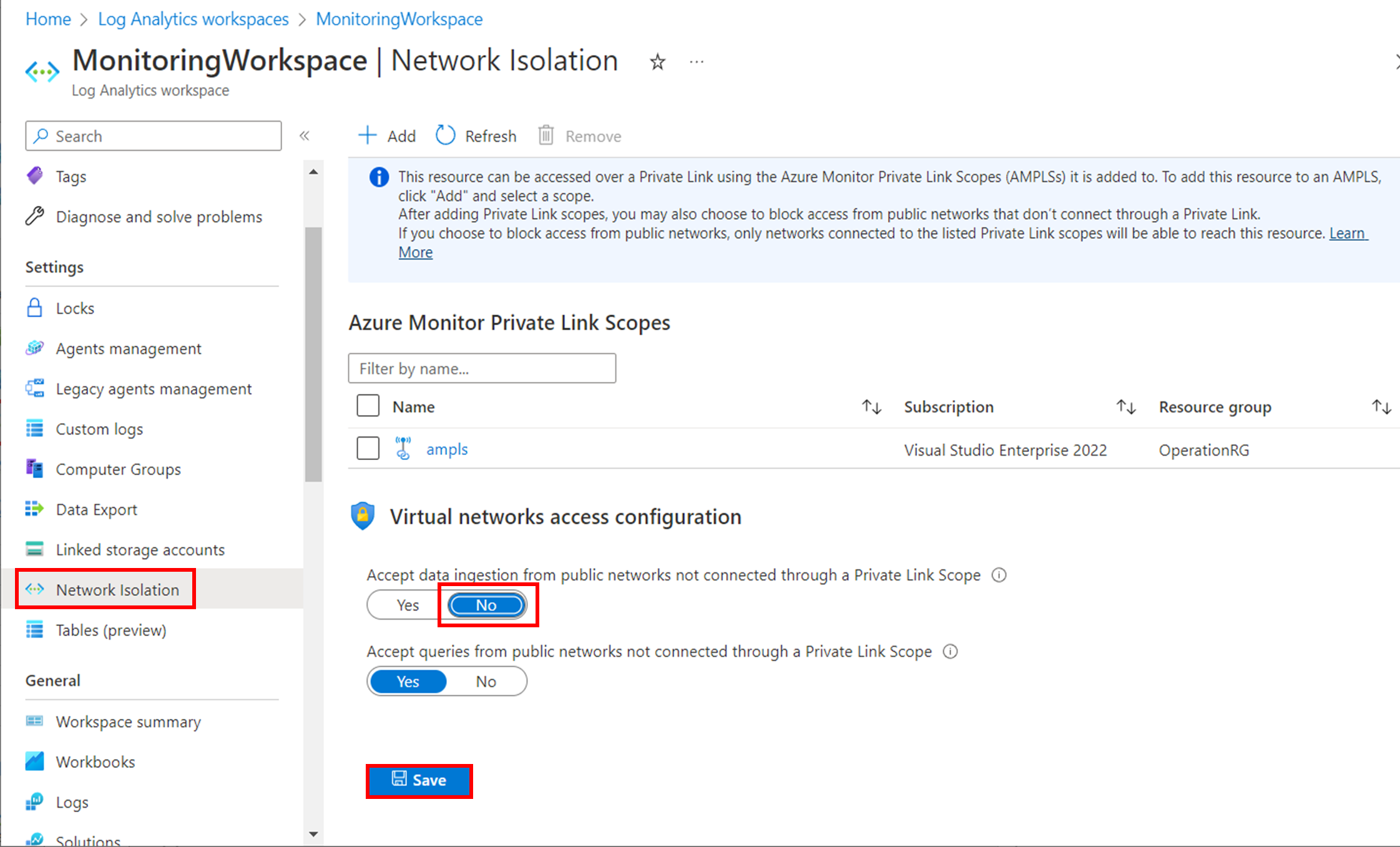Open Workbooks from the sidebar
This screenshot has height=847, width=1400.
pos(95,761)
